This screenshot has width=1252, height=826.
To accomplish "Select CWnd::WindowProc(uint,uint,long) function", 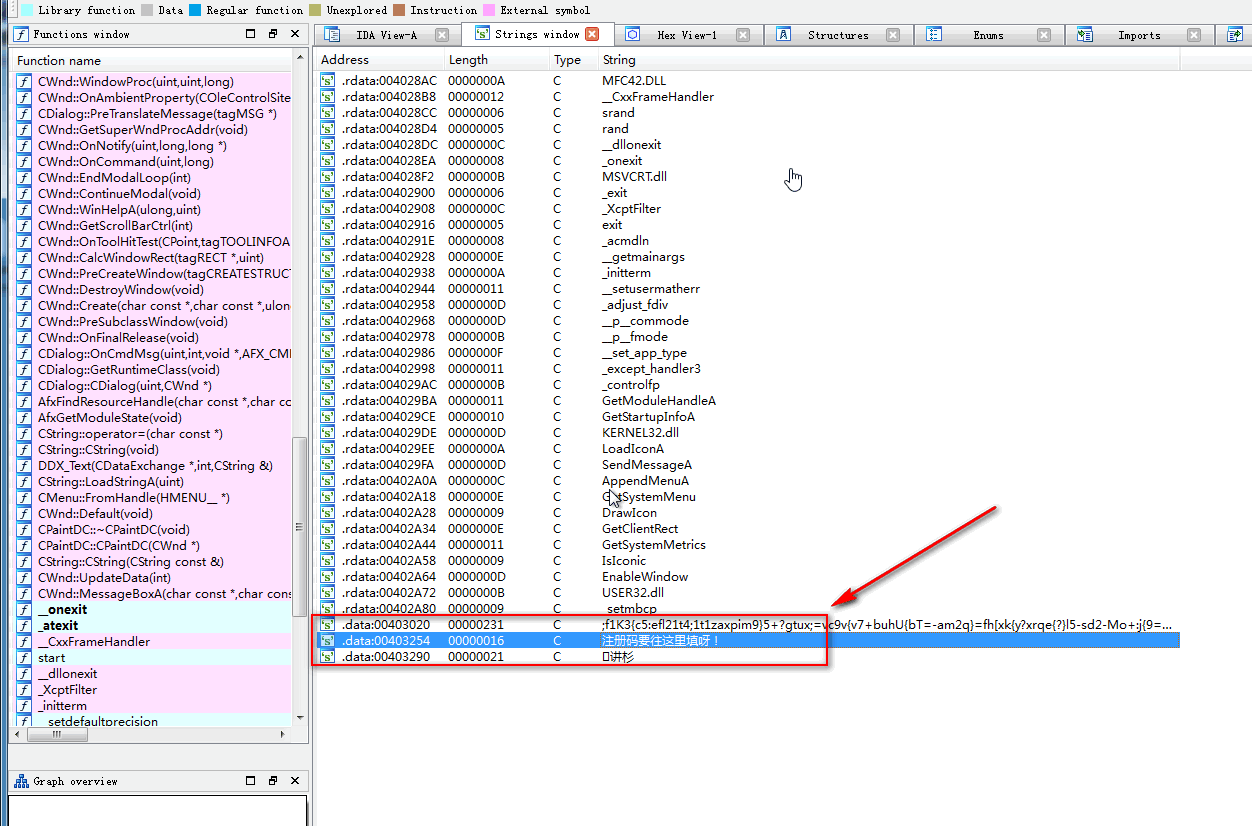I will click(151, 82).
